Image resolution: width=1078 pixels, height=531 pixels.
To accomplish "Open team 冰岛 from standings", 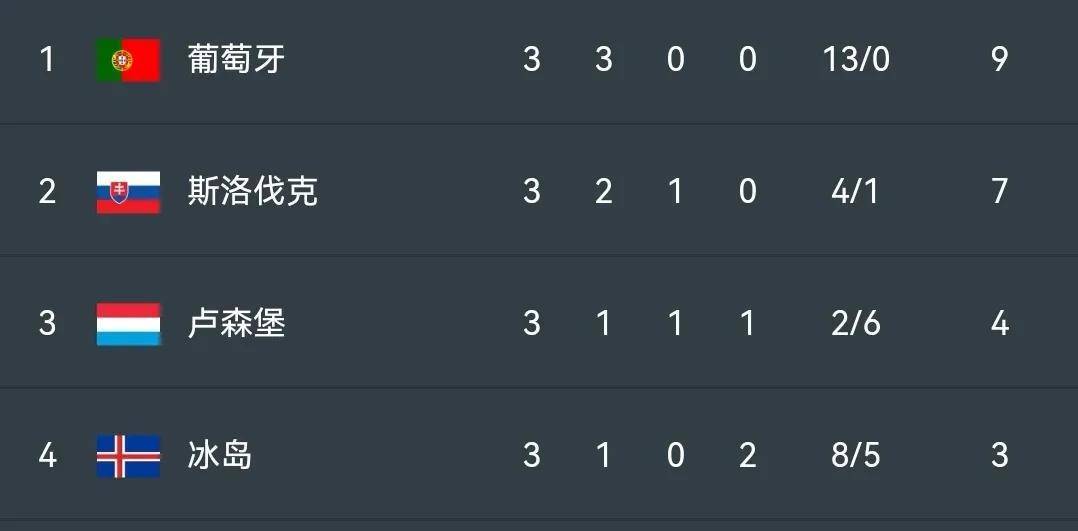I will (220, 456).
